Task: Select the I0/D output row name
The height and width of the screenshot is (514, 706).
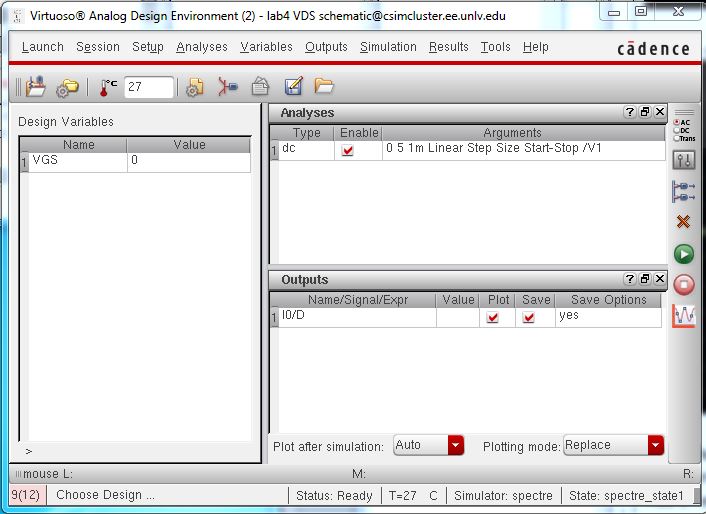Action: [358, 317]
